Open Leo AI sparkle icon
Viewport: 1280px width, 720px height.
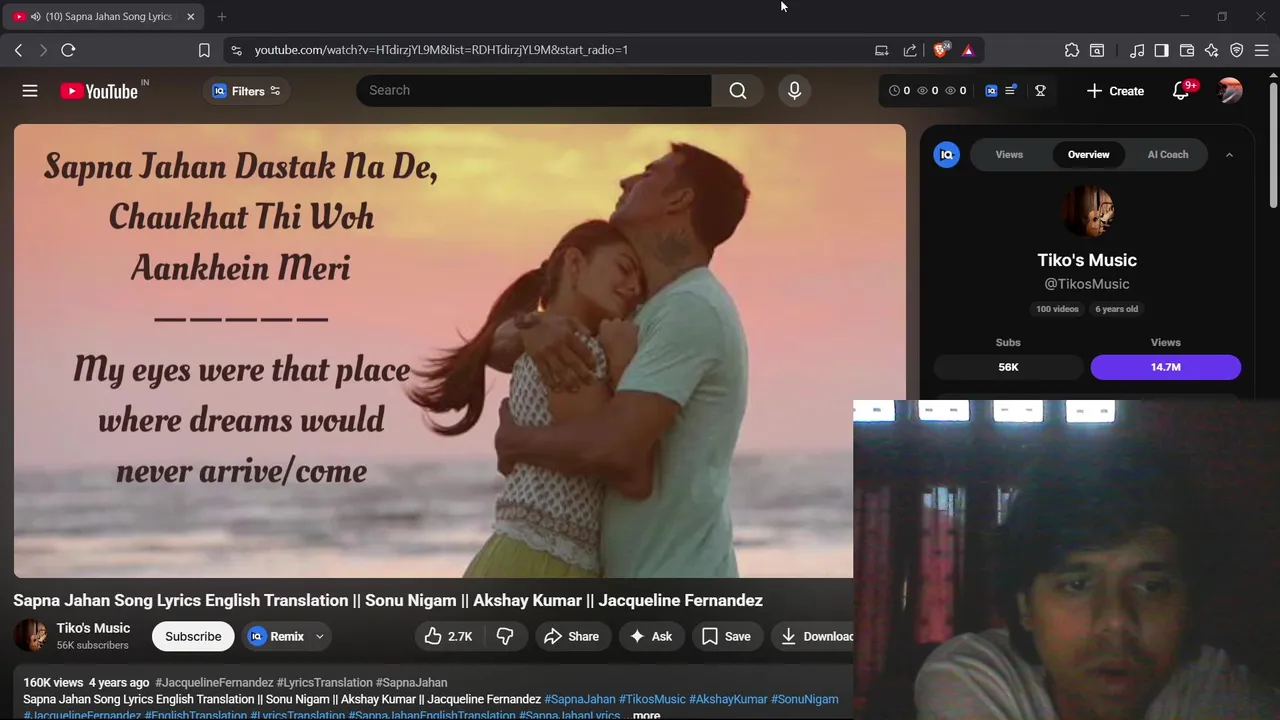[1212, 50]
